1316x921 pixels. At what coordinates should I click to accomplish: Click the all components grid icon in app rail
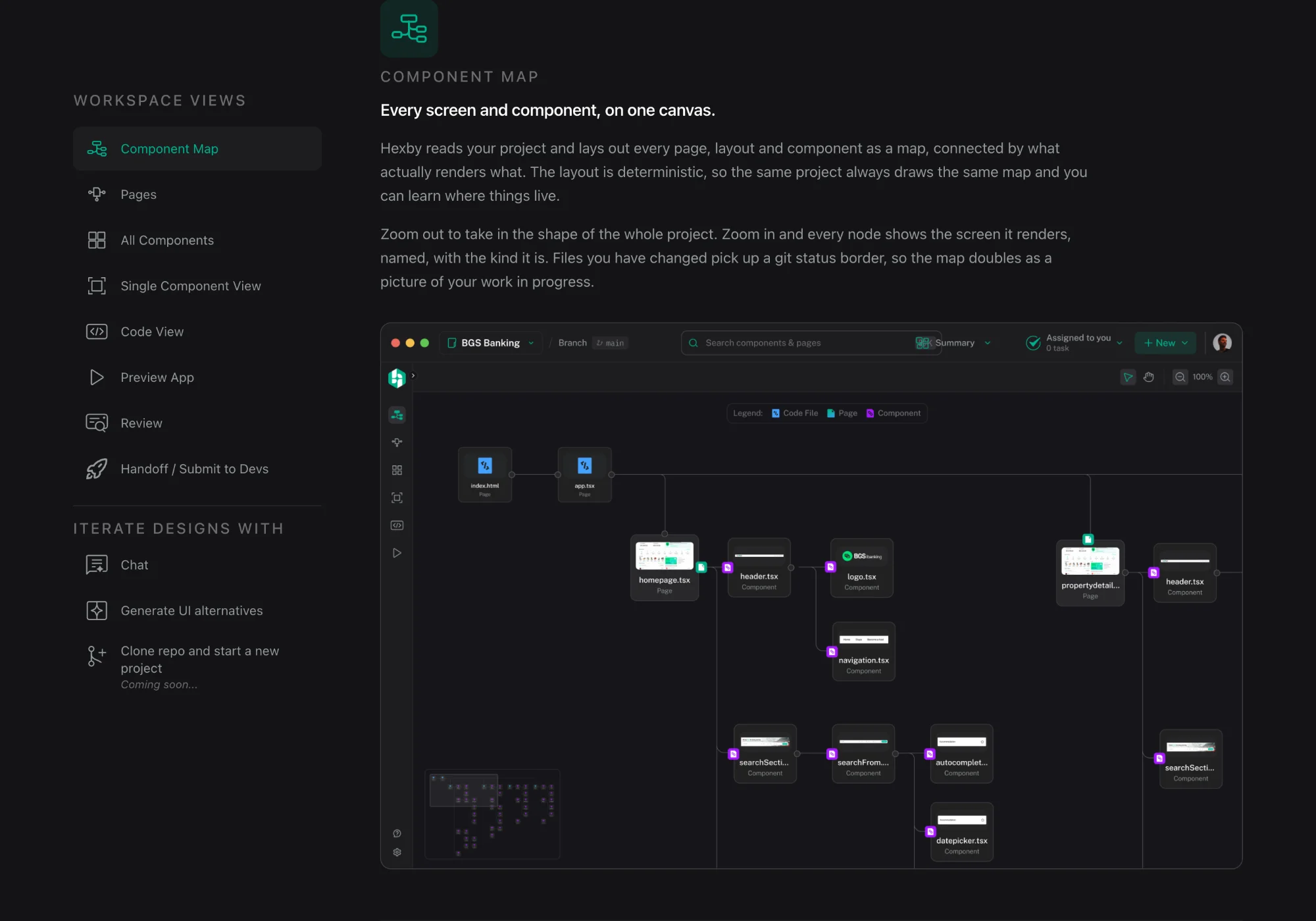tap(397, 470)
